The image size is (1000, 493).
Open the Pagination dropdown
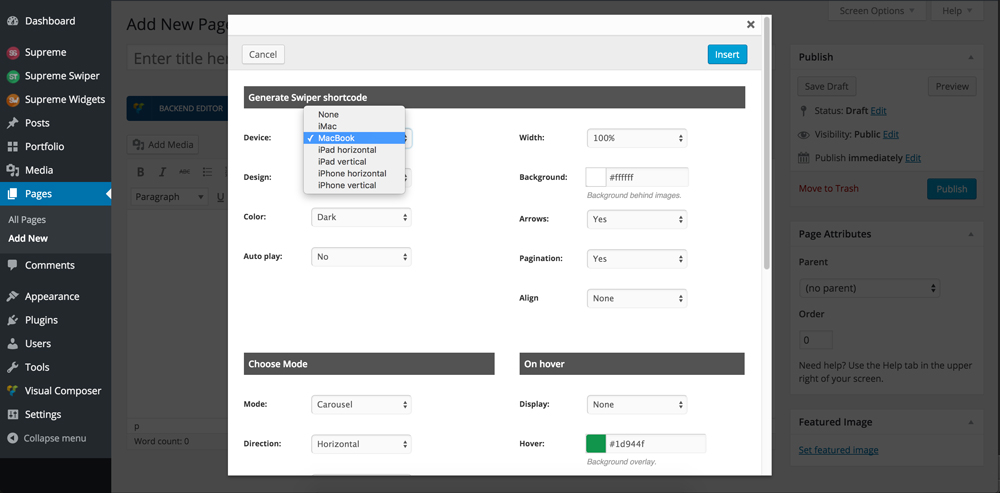[637, 259]
